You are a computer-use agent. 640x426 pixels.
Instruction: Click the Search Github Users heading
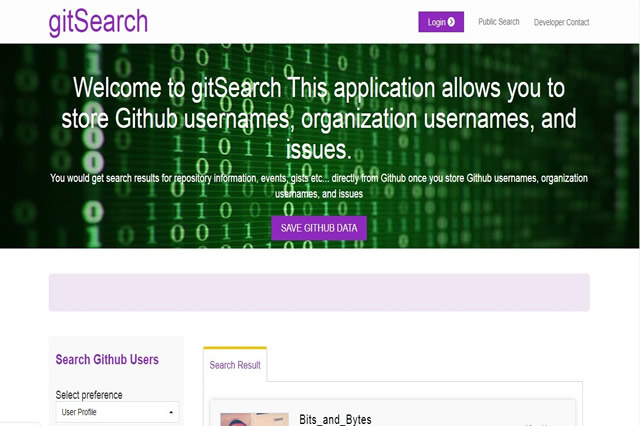(107, 360)
